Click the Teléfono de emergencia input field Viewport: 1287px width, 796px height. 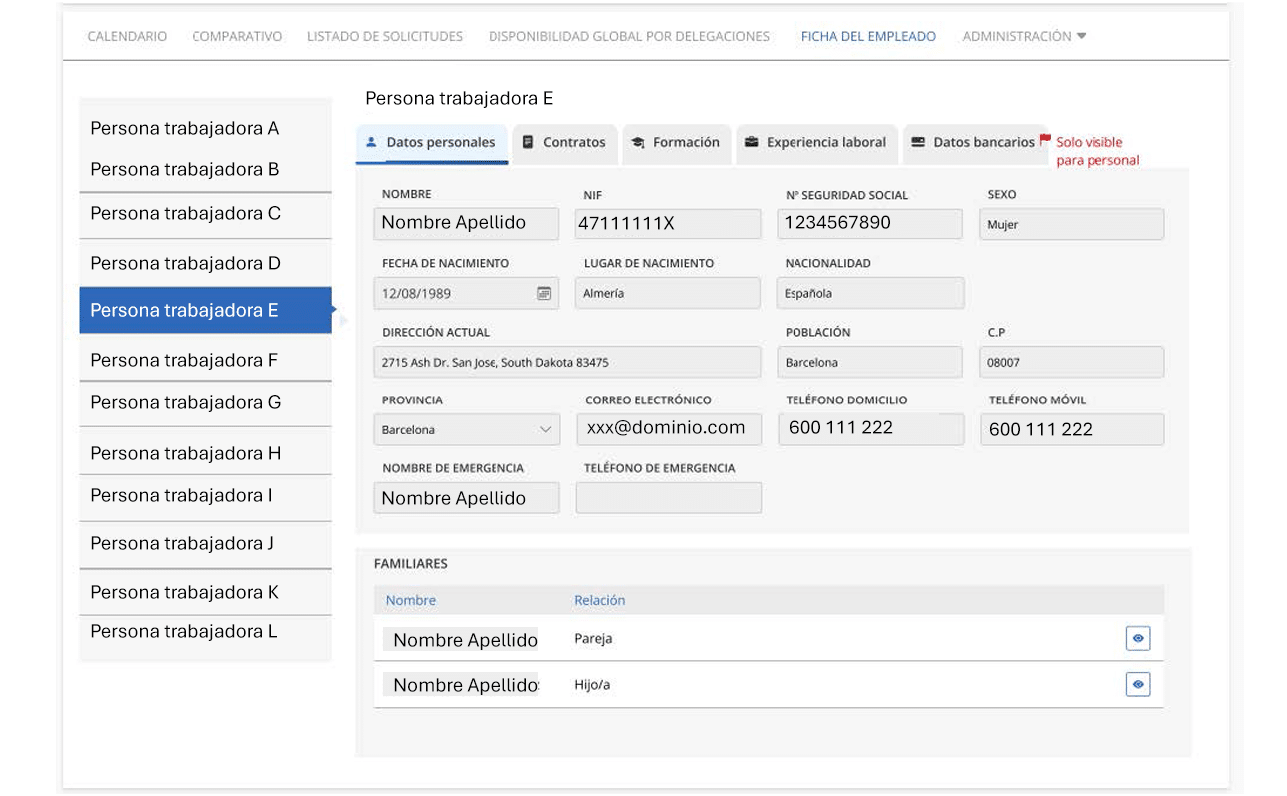pyautogui.click(x=668, y=498)
